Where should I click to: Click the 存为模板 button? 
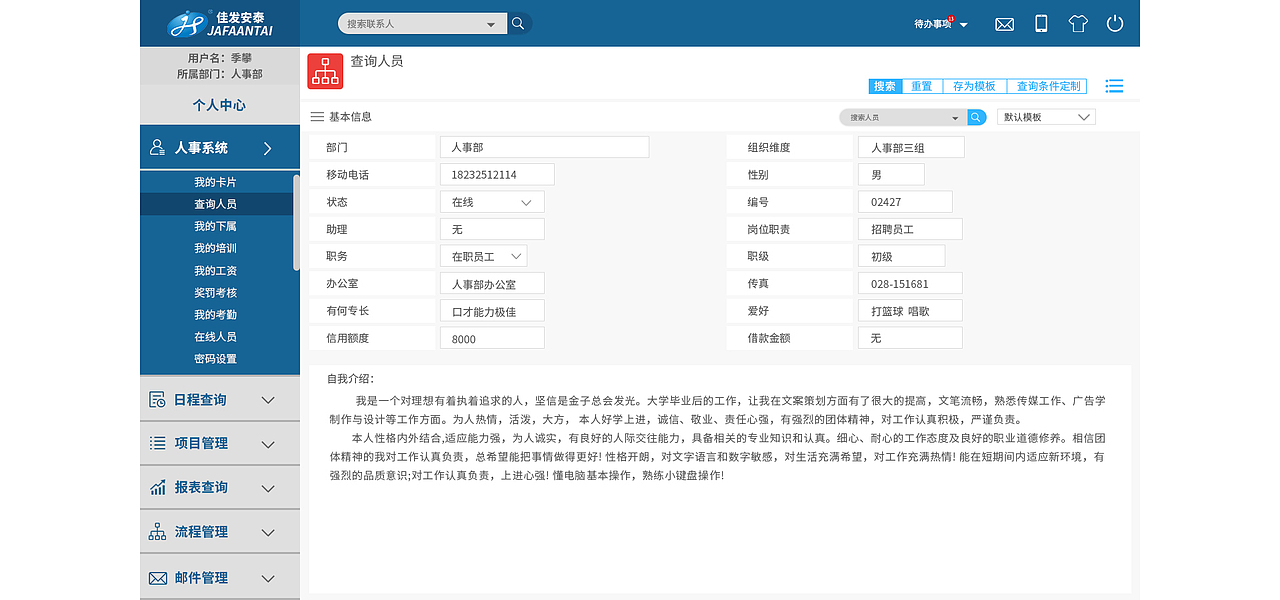[x=974, y=86]
